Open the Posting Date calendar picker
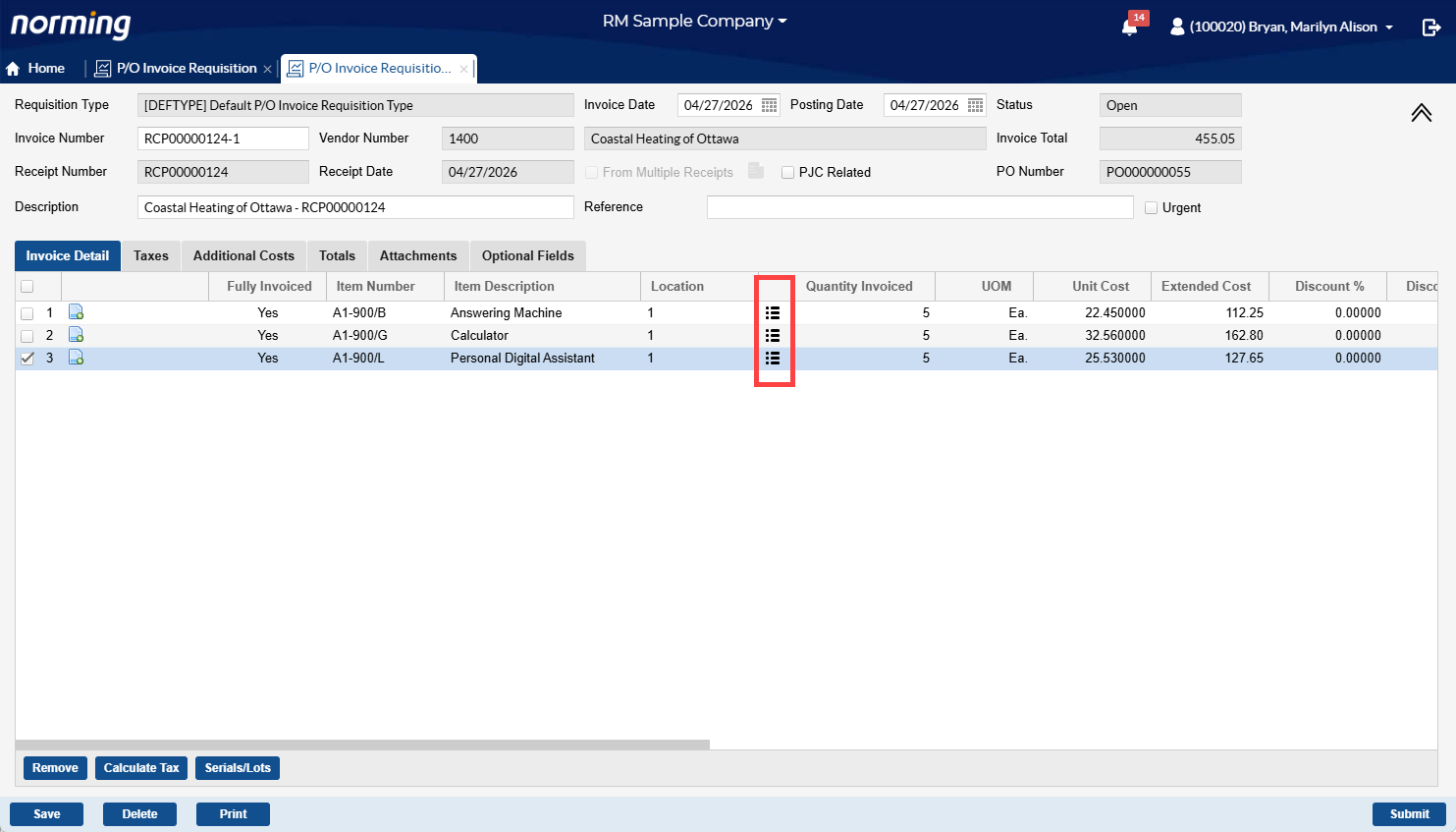The height and width of the screenshot is (832, 1456). click(975, 105)
